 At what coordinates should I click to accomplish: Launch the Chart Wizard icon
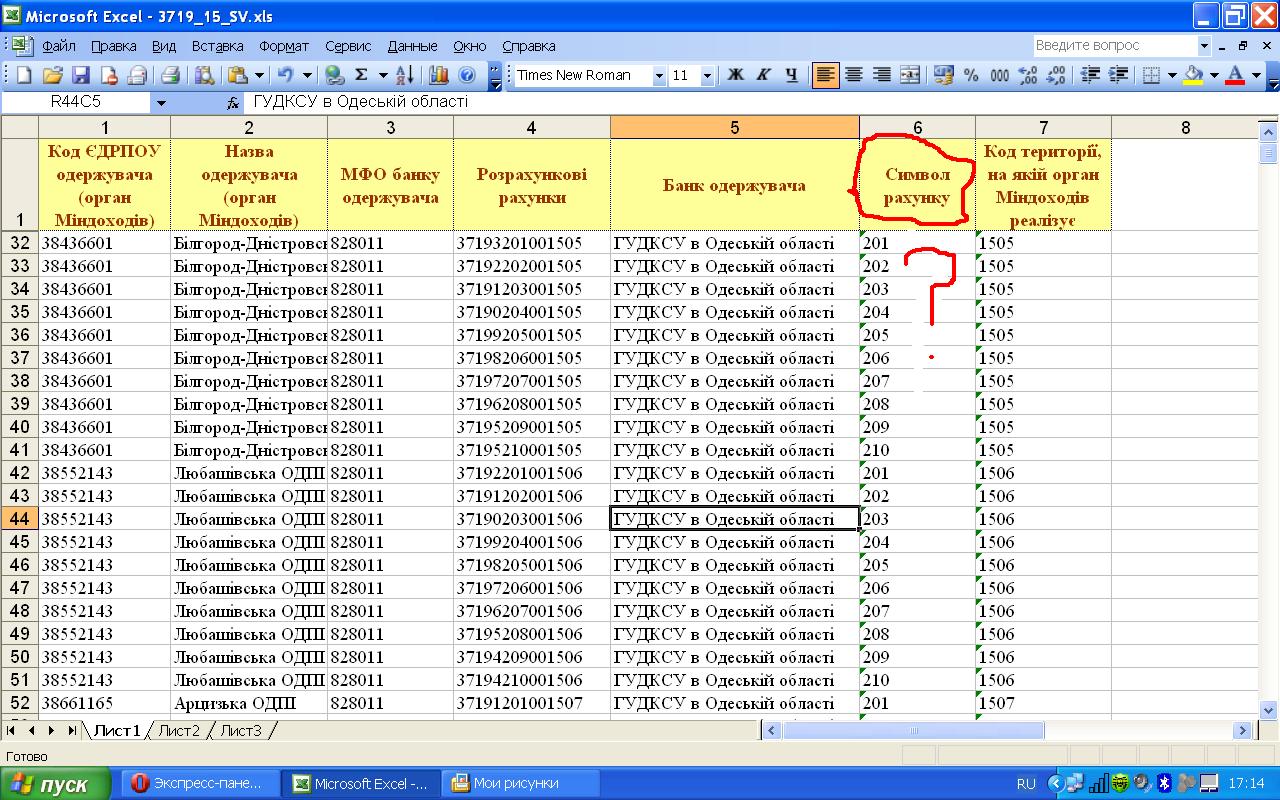click(x=439, y=75)
